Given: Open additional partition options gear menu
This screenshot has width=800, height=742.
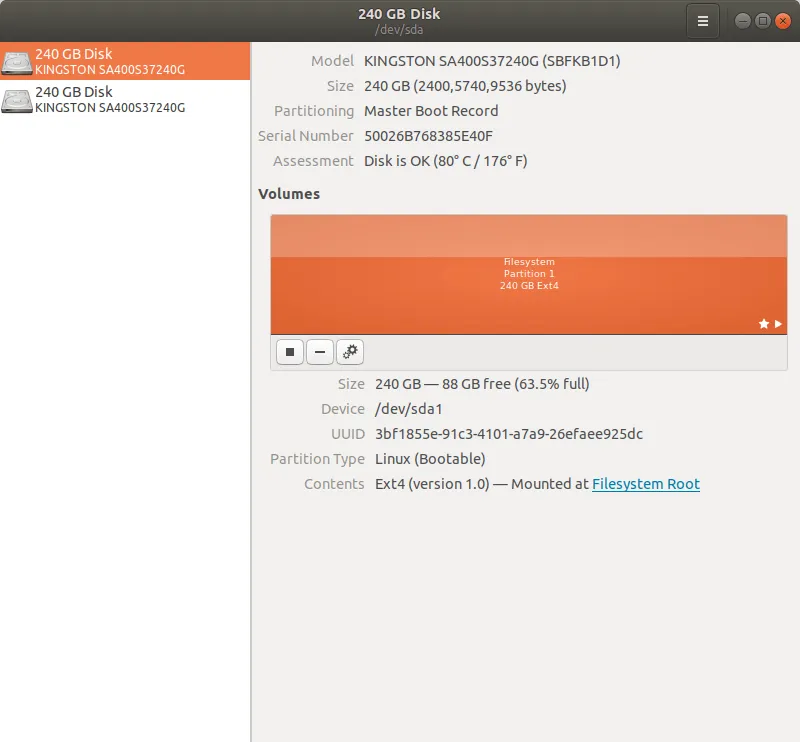Looking at the screenshot, I should pyautogui.click(x=350, y=352).
